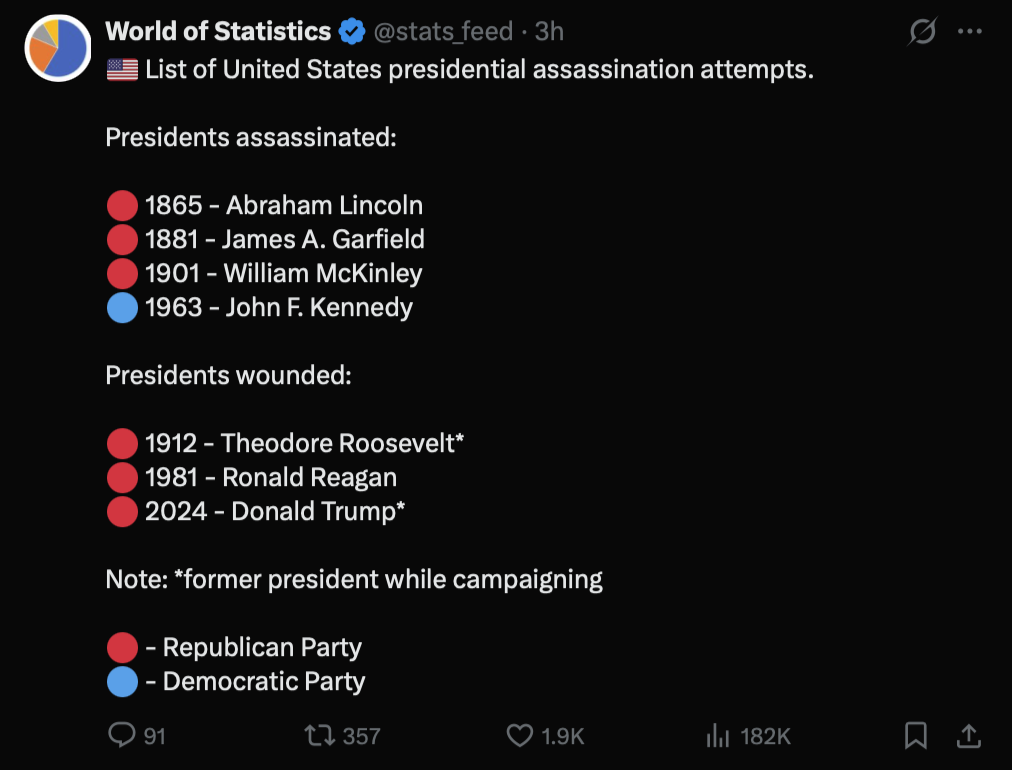Click the 182K views count
Viewport: 1012px width, 770px height.
(766, 737)
